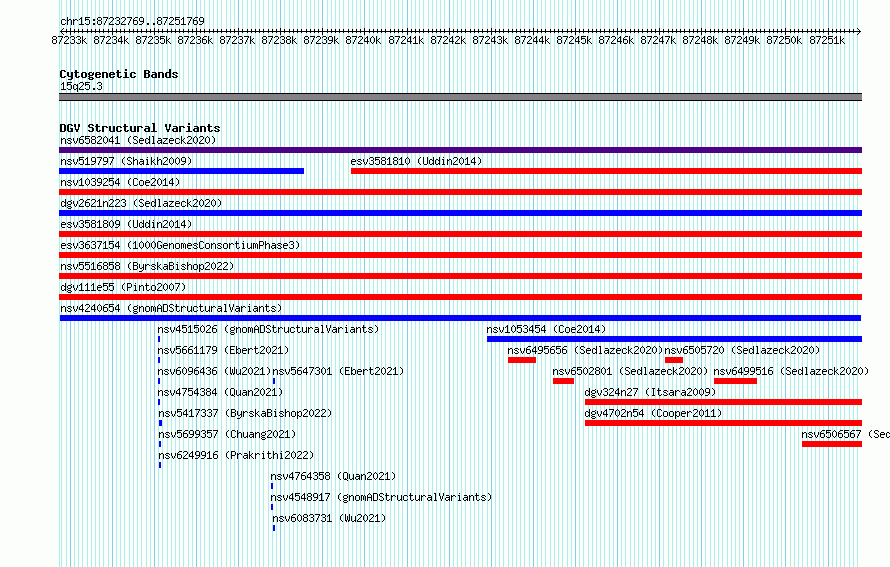Open the dgv111e55 (Pinto2007) variant

pos(123,287)
